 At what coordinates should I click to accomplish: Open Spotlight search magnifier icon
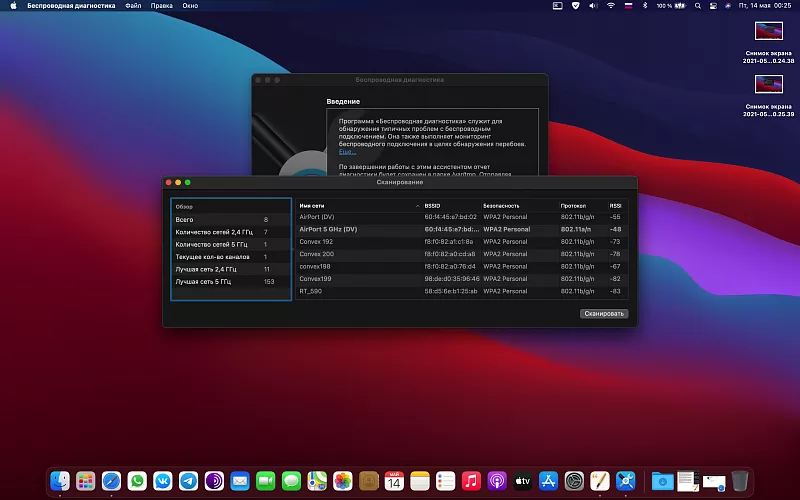point(700,6)
